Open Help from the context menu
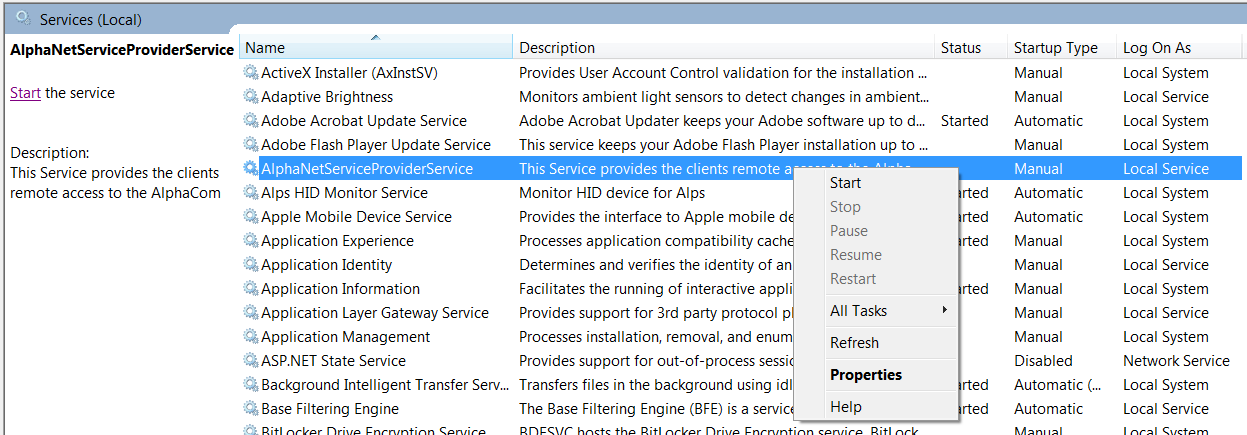Image resolution: width=1247 pixels, height=435 pixels. coord(845,407)
